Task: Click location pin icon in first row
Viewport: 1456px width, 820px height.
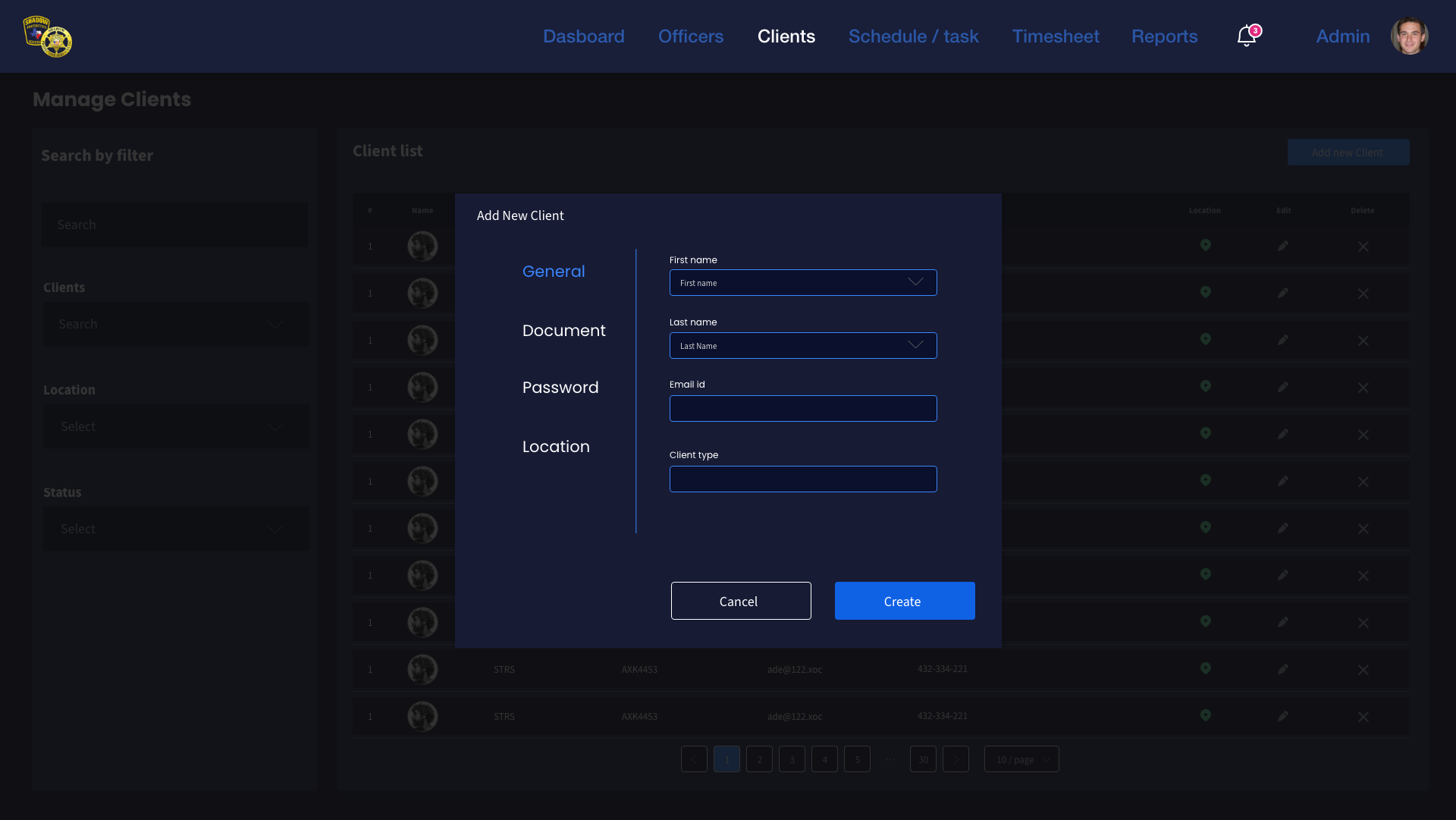Action: click(1205, 245)
